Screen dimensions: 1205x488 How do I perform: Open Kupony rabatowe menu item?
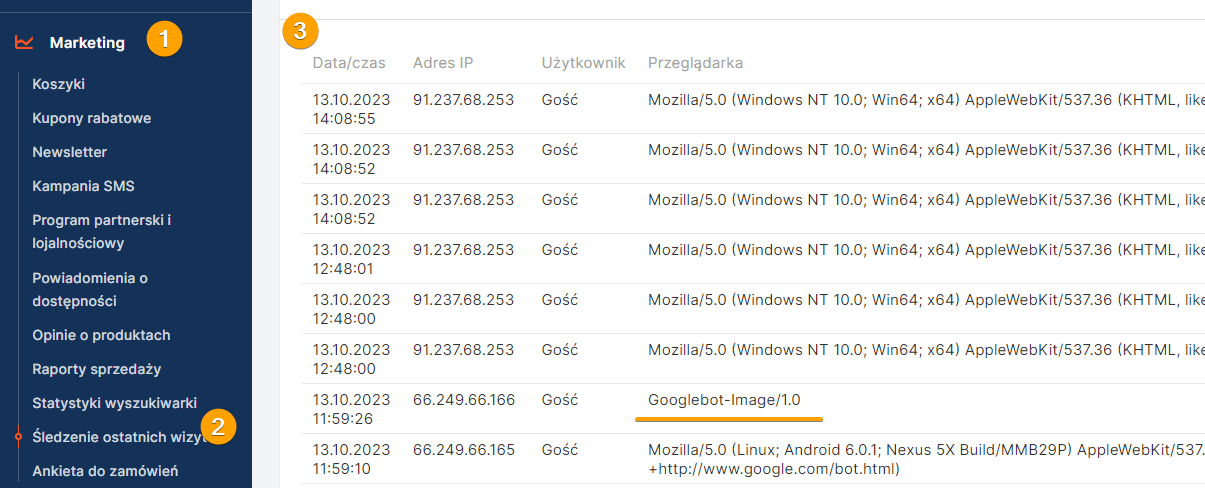click(91, 118)
